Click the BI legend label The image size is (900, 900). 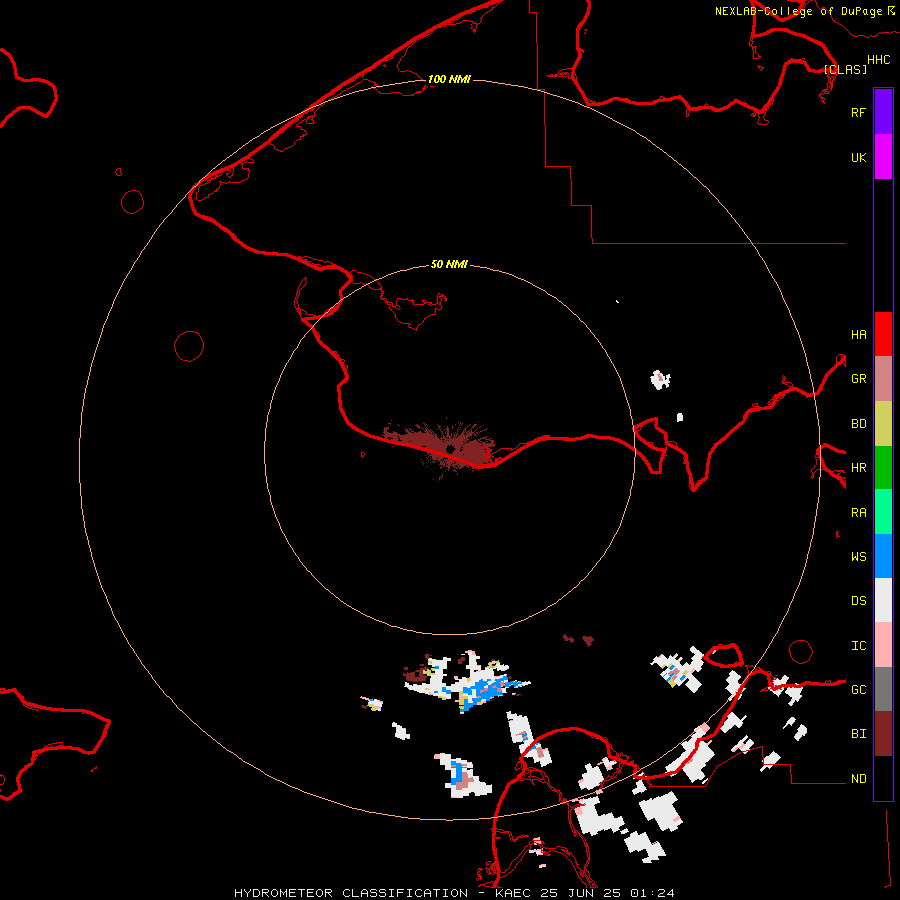point(858,734)
